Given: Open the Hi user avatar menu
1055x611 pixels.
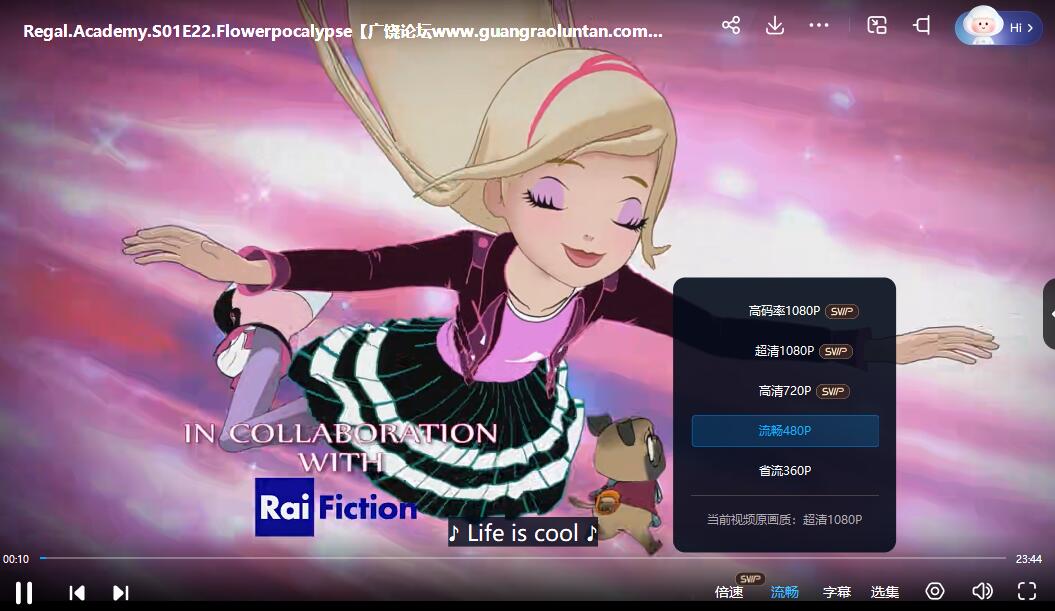Looking at the screenshot, I should (998, 27).
